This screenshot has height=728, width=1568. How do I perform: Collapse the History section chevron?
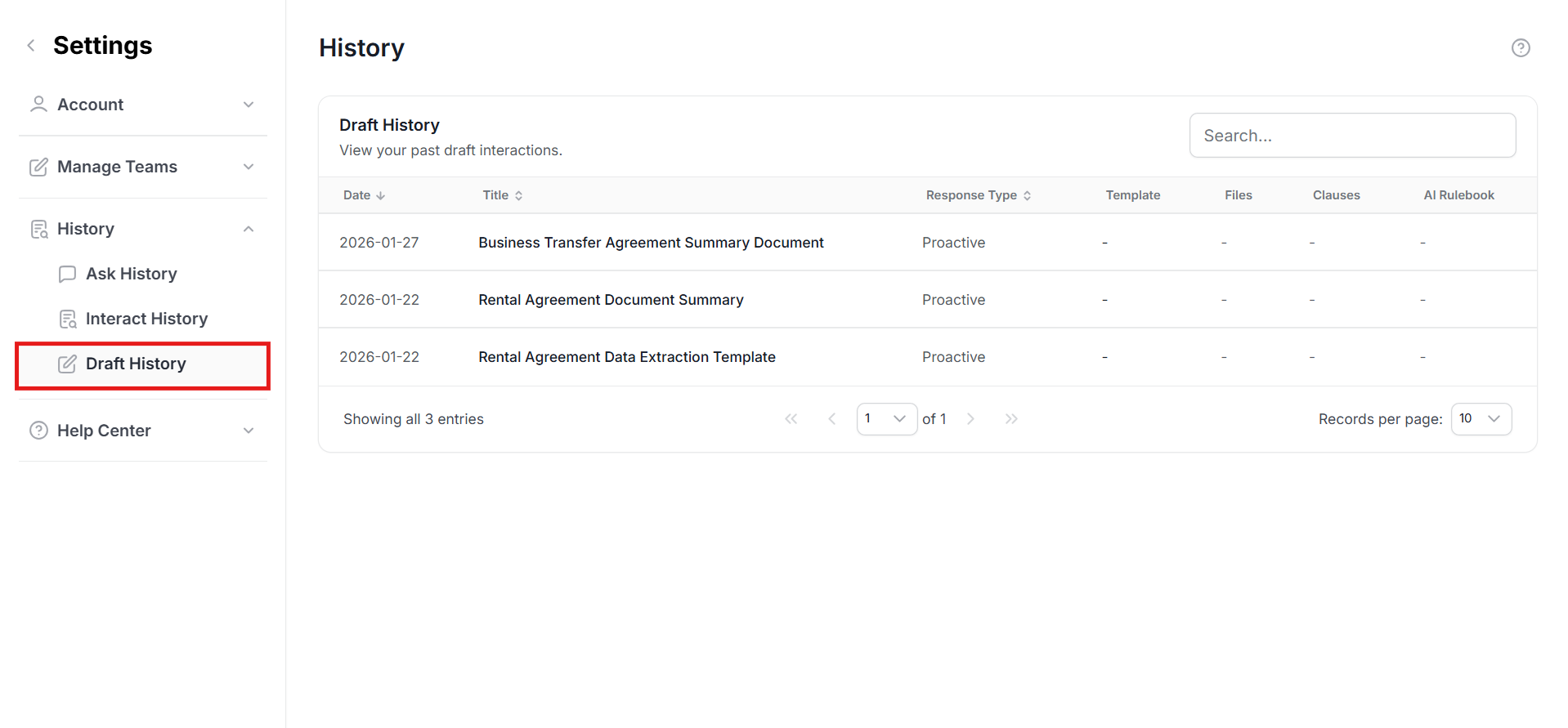point(249,229)
